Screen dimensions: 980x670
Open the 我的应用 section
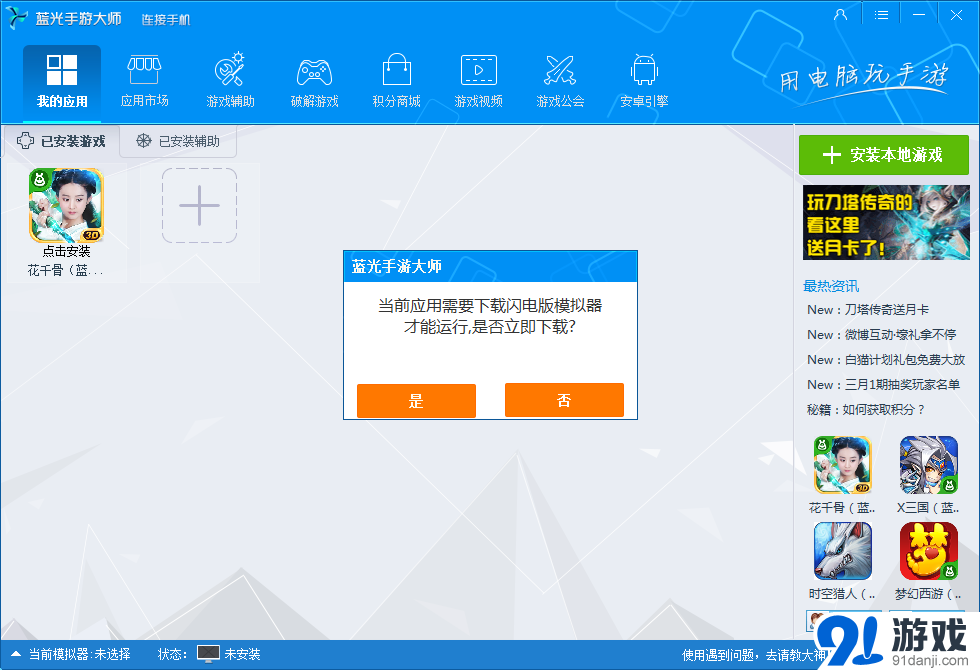[x=62, y=83]
